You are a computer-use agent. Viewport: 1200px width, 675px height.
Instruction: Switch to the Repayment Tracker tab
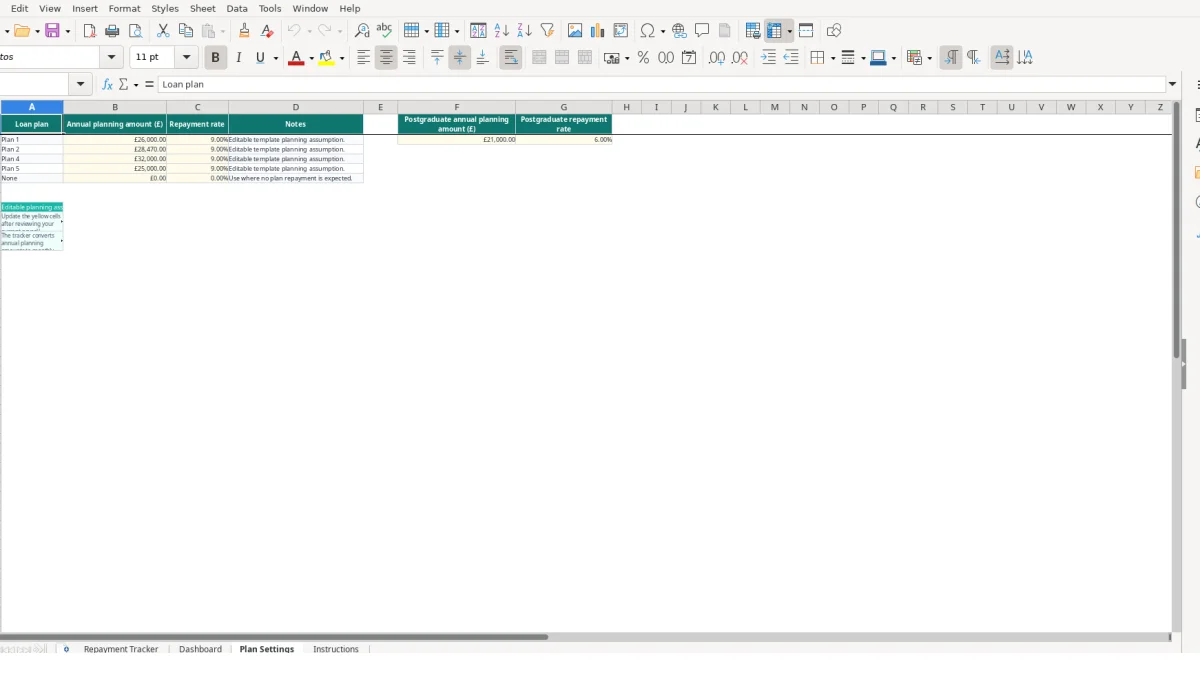coord(121,649)
